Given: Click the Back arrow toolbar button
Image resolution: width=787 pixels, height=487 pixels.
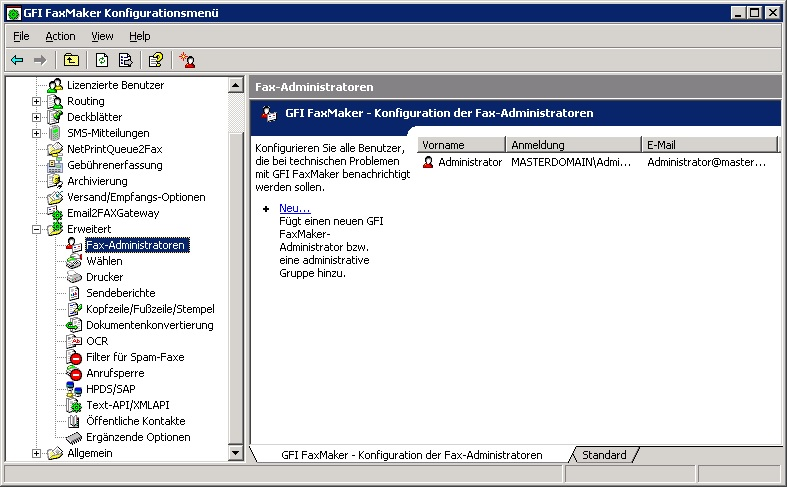Looking at the screenshot, I should (x=17, y=60).
